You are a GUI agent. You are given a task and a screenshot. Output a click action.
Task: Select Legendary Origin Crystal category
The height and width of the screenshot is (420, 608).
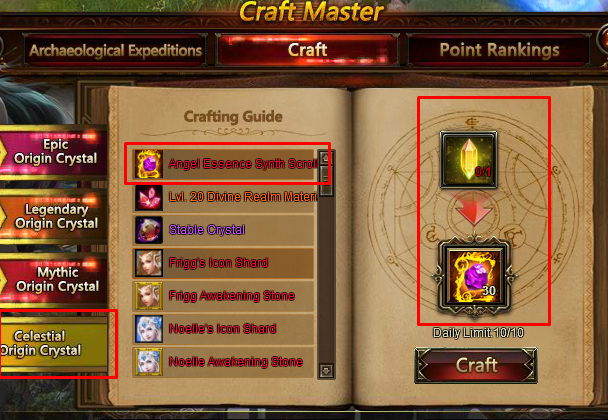[54, 216]
